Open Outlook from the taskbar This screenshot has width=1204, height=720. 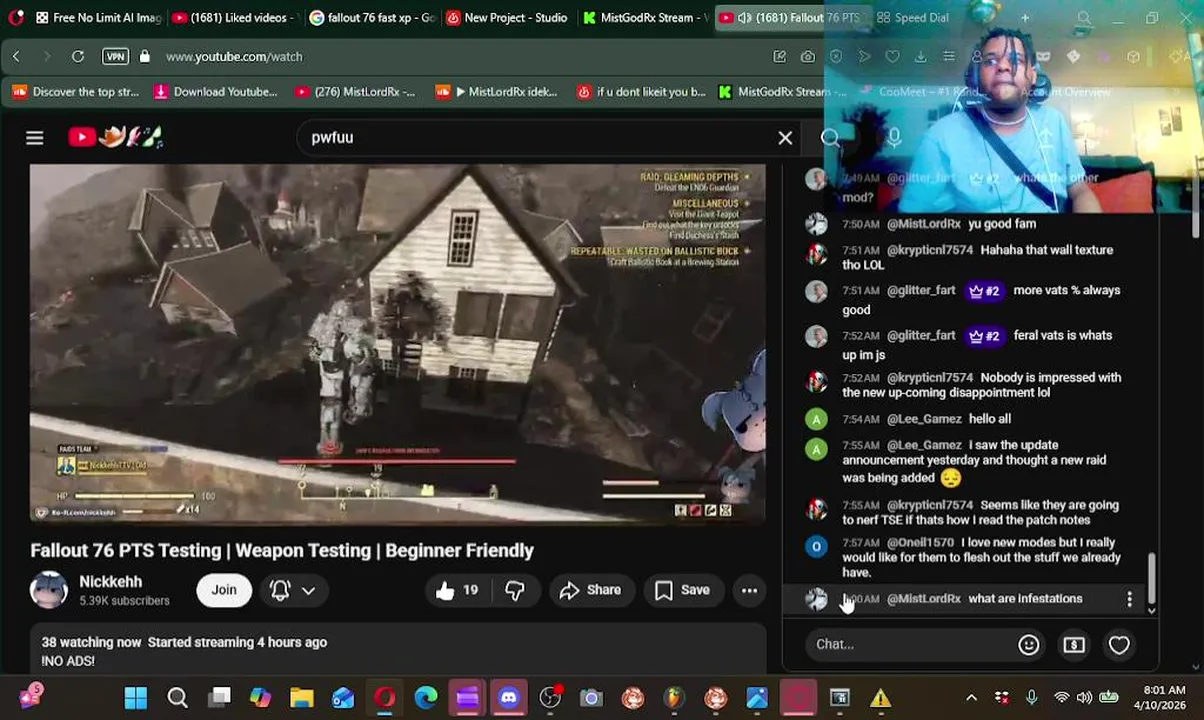tap(343, 698)
